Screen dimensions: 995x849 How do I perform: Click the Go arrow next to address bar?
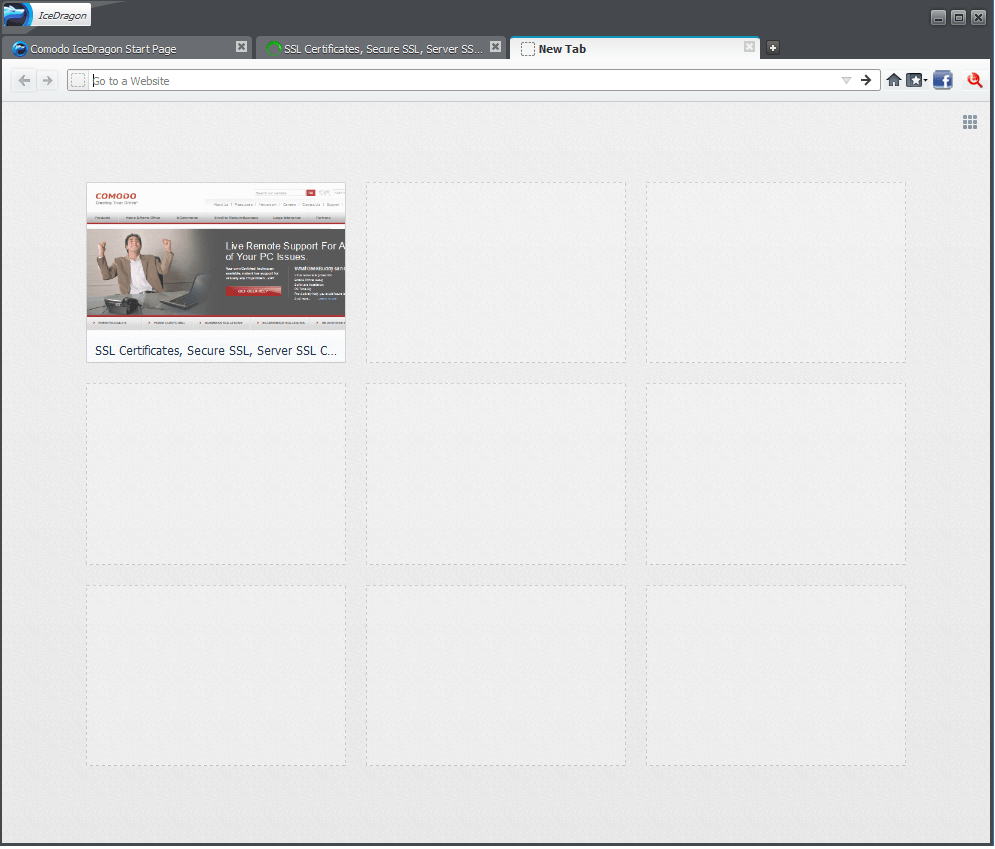coord(865,79)
